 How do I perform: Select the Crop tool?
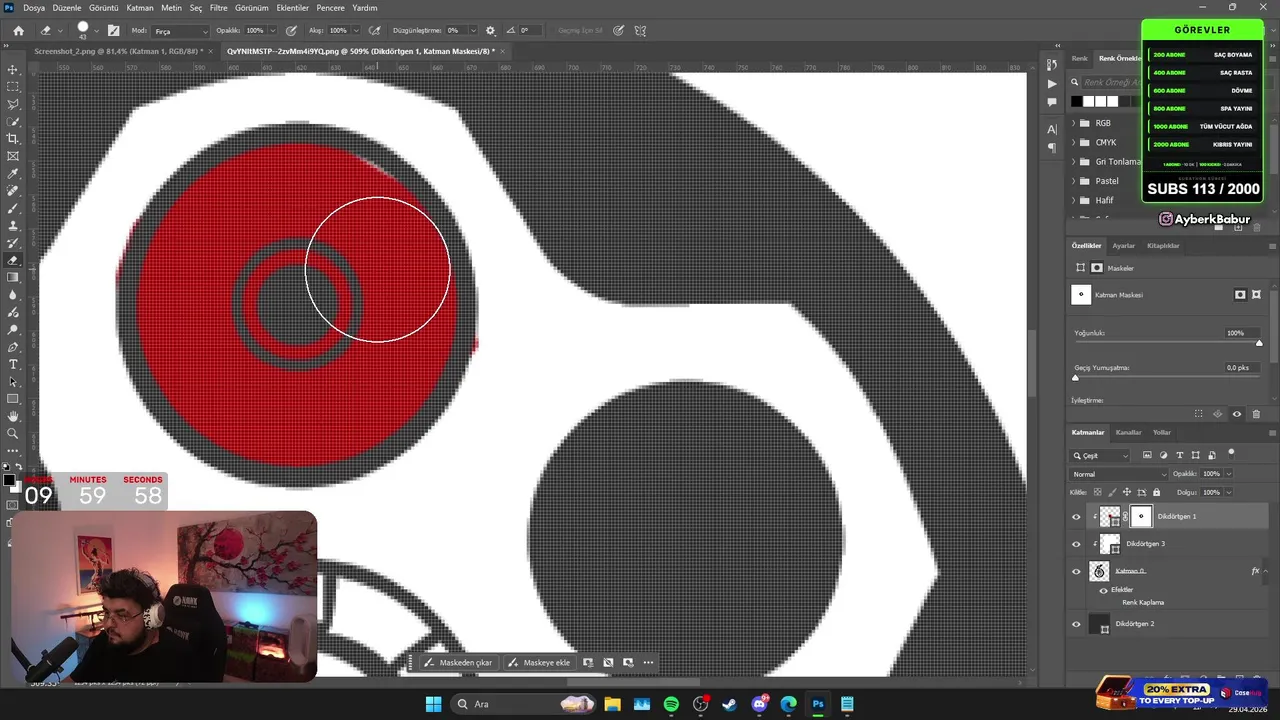(x=13, y=139)
